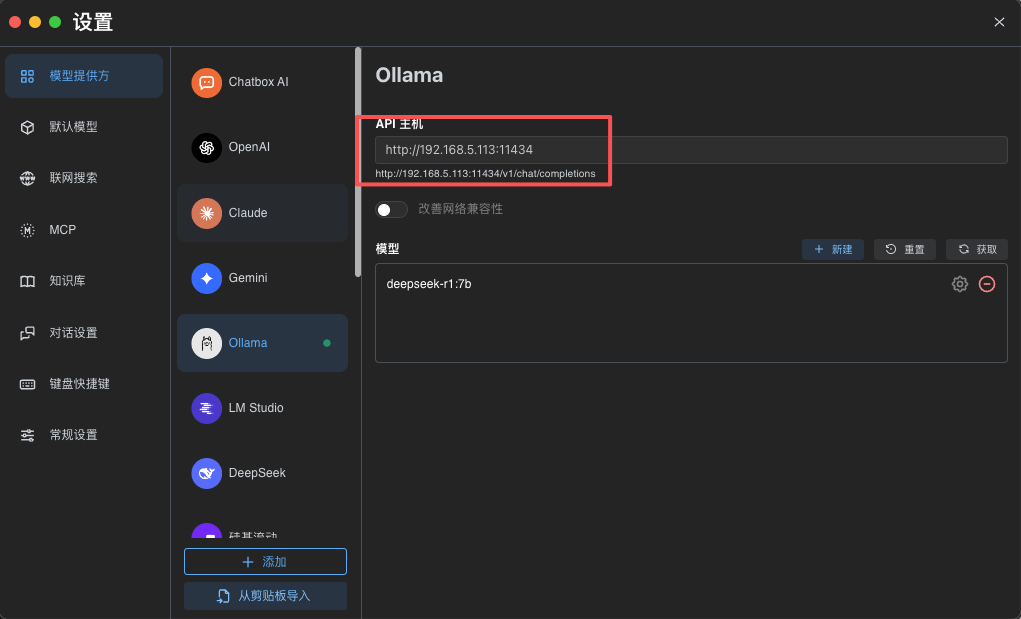Click the Claude provider icon
Screen dimensions: 1021x619
tap(207, 213)
